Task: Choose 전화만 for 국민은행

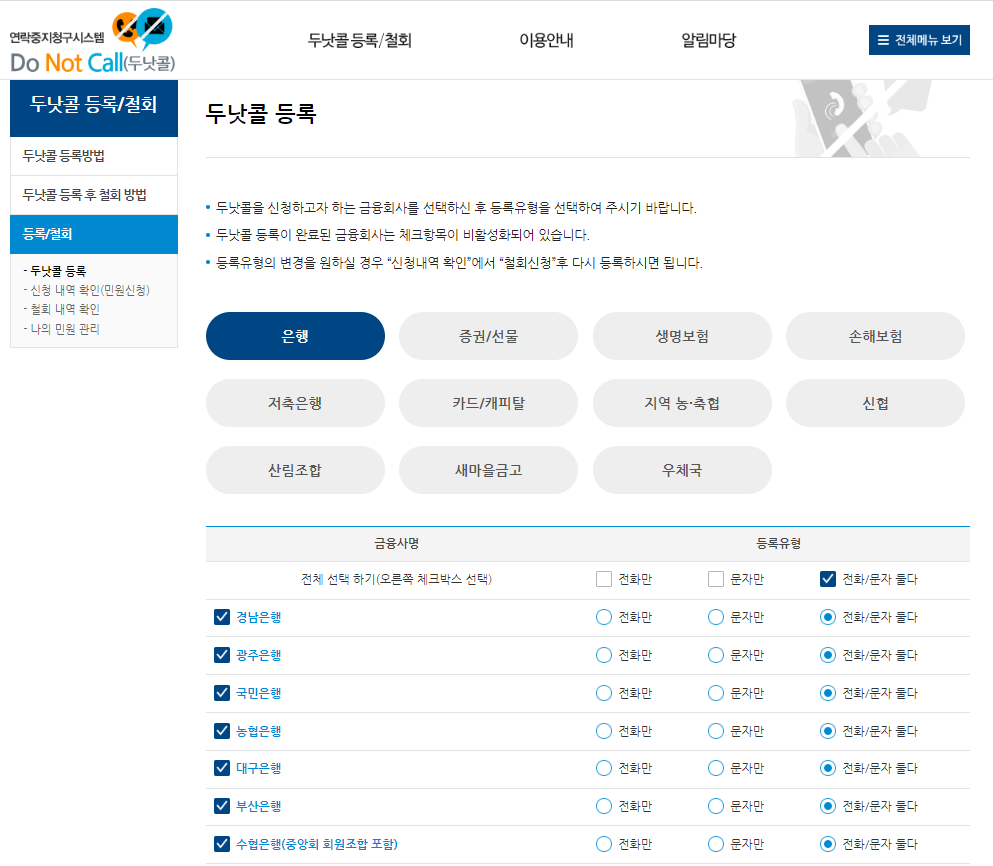Action: (604, 693)
